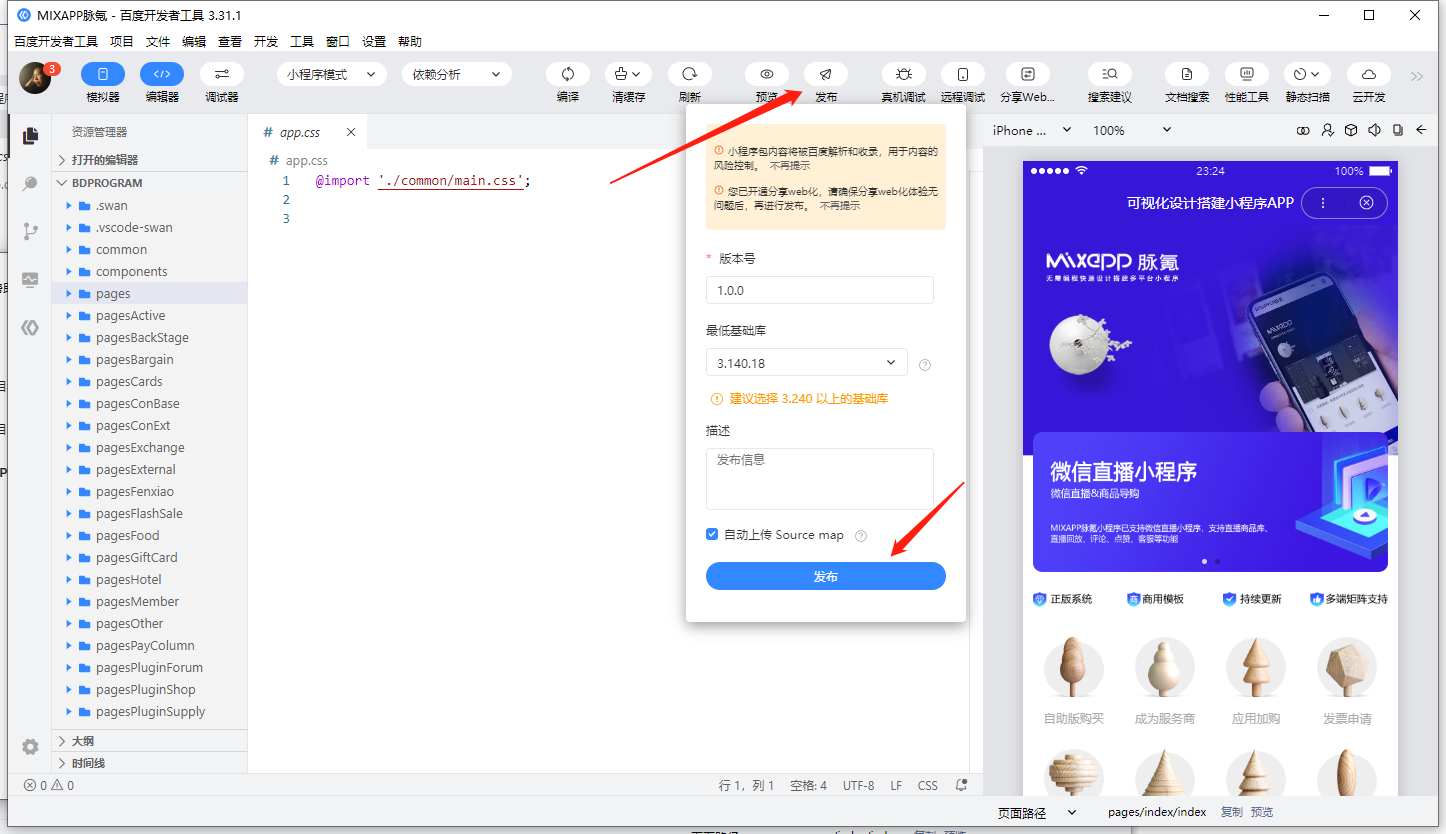The image size is (1446, 834).
Task: Open the 依赖分析 dropdown
Action: (457, 74)
